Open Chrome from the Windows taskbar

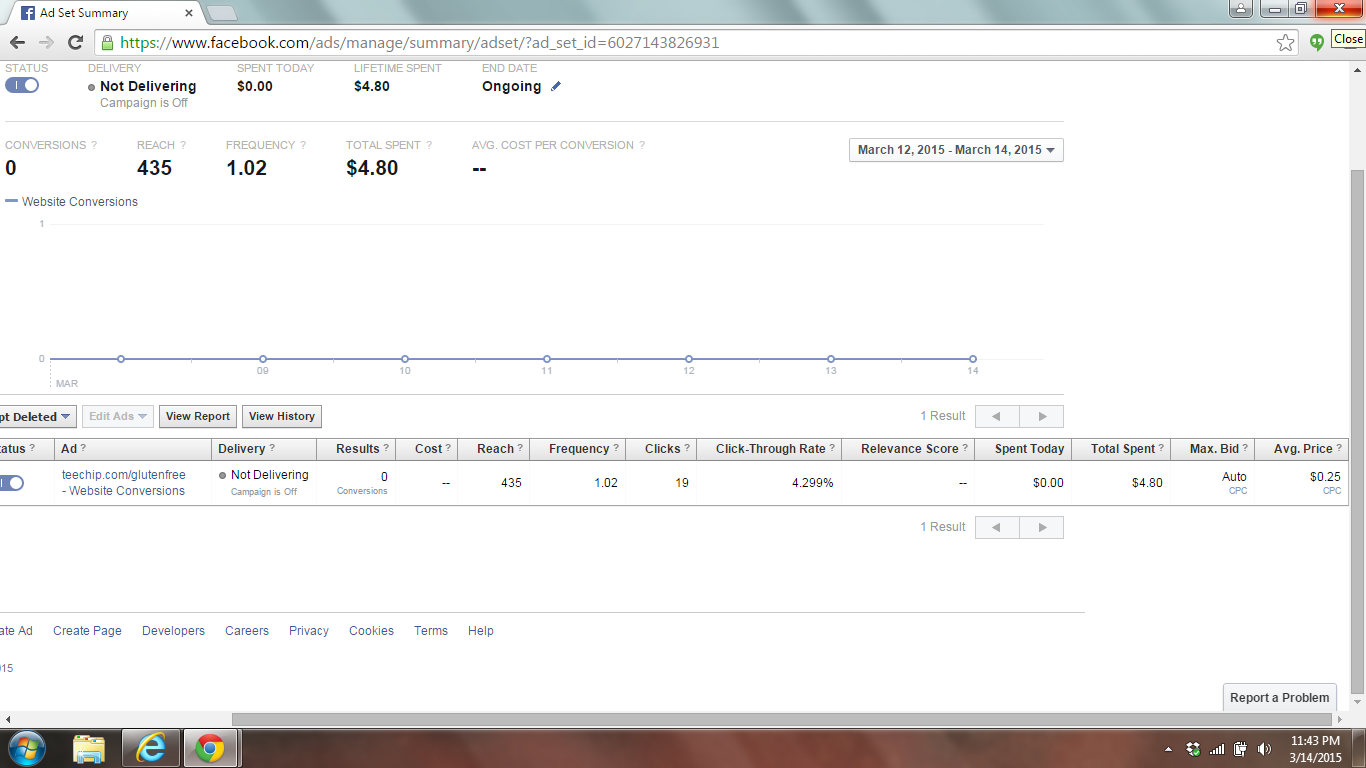[x=210, y=748]
